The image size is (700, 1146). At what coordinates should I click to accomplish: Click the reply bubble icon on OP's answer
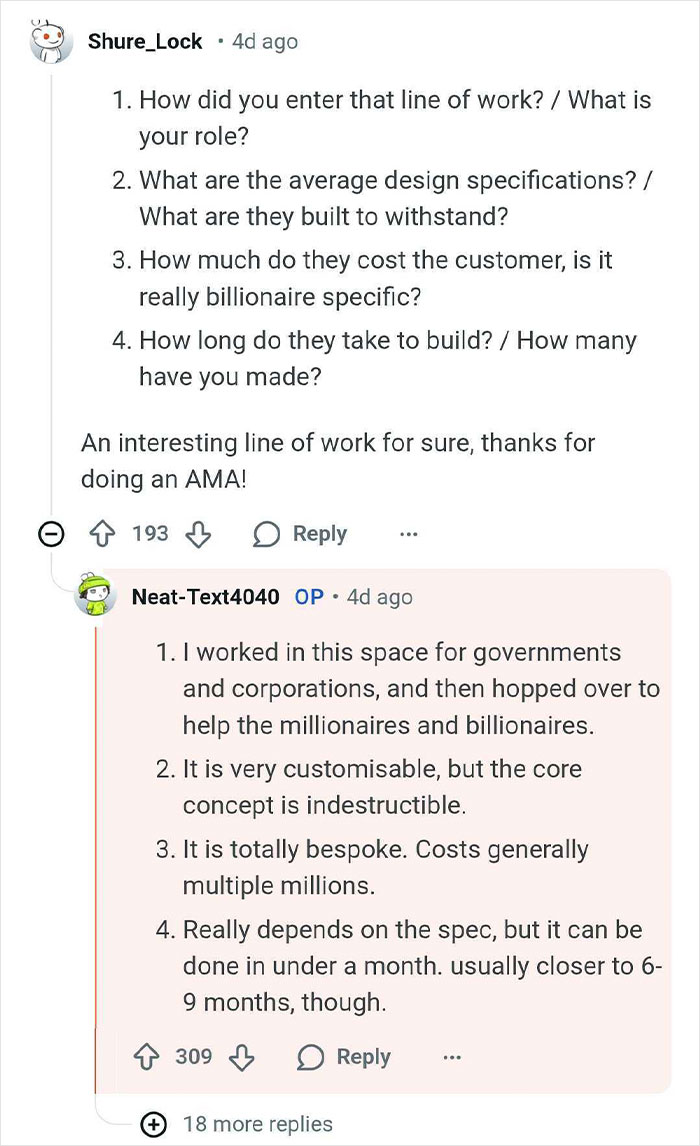tap(311, 1057)
